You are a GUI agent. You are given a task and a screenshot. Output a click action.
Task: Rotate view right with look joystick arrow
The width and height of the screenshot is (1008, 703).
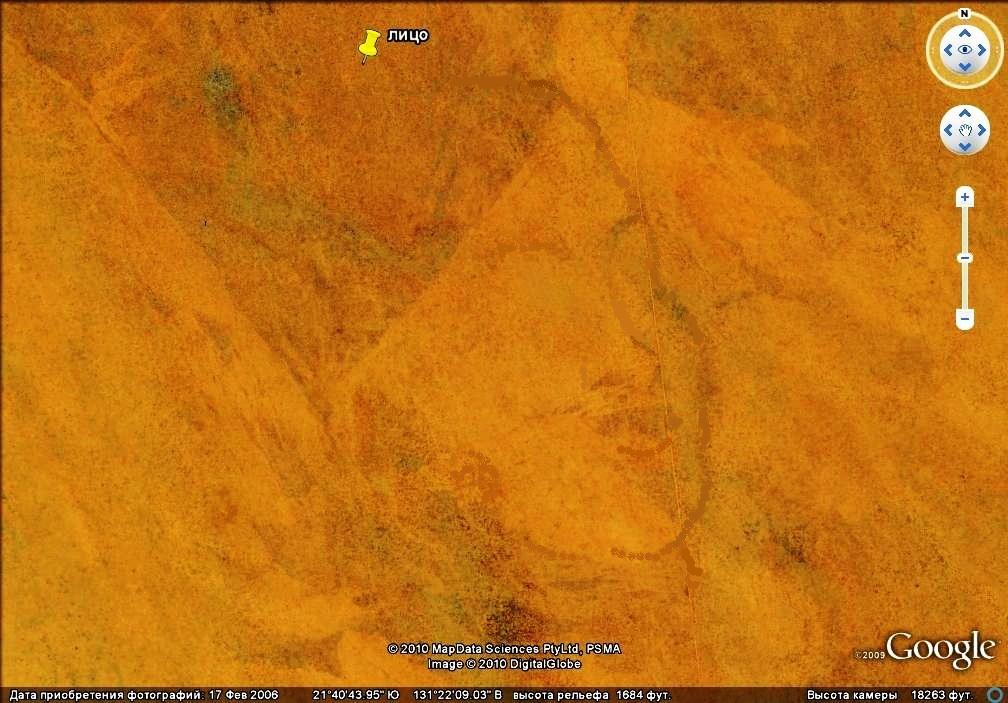[982, 50]
